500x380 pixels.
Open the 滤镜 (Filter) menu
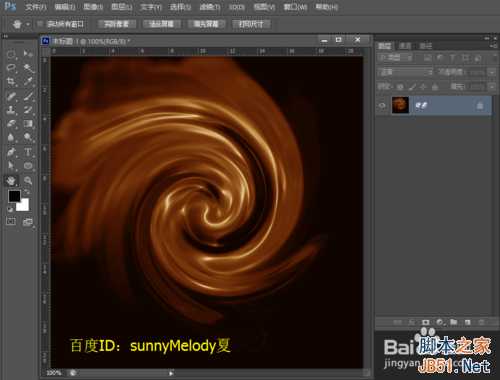210,7
